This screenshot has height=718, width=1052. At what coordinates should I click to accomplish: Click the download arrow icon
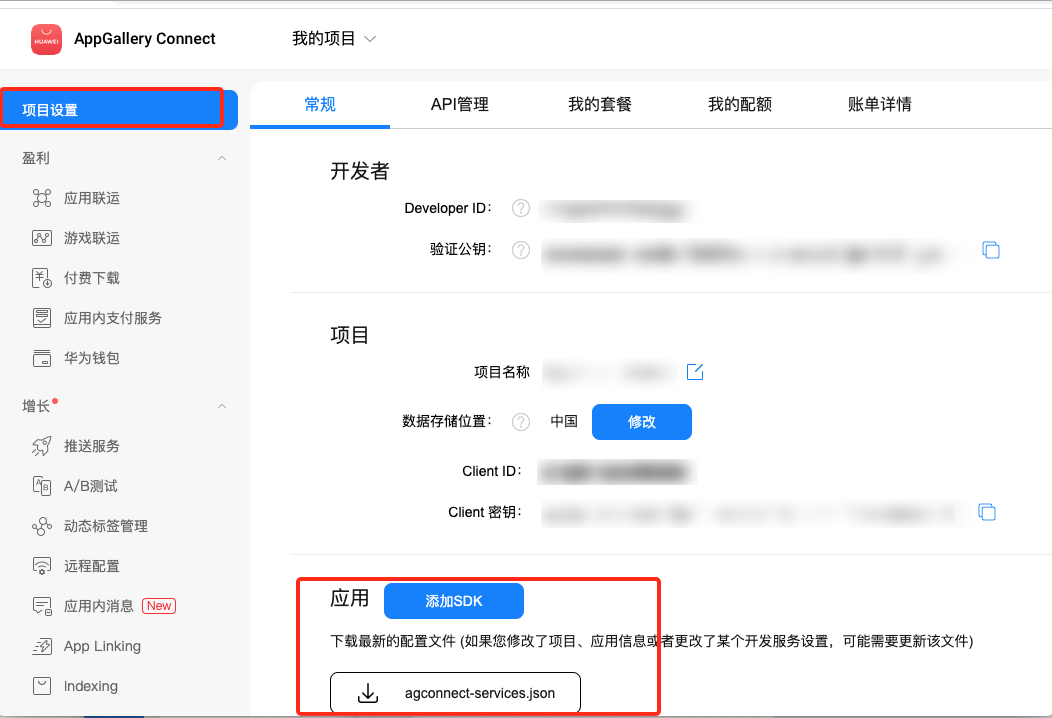pyautogui.click(x=368, y=693)
